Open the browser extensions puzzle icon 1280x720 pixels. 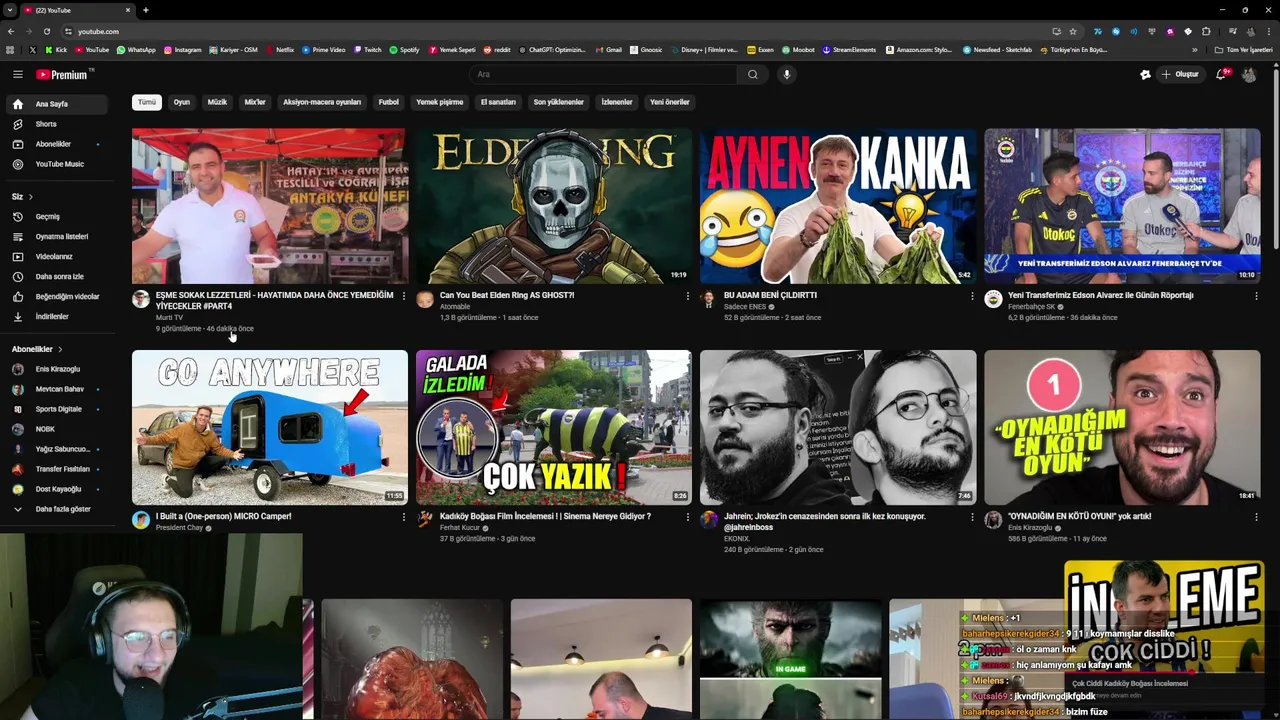(x=1206, y=31)
